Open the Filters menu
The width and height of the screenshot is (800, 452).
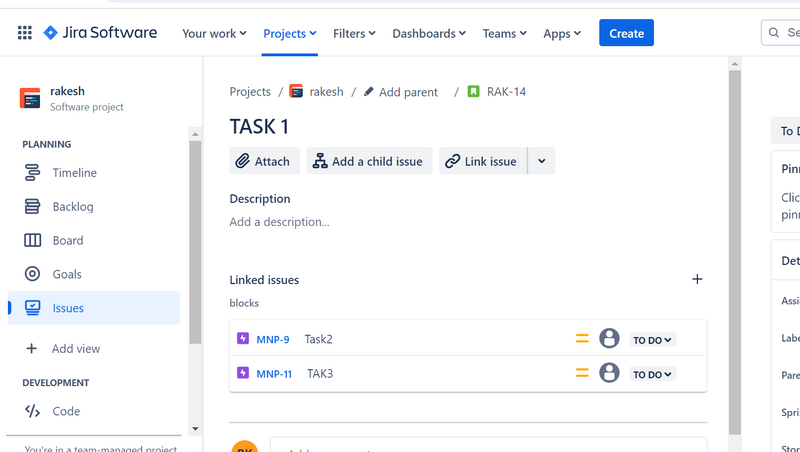click(354, 33)
